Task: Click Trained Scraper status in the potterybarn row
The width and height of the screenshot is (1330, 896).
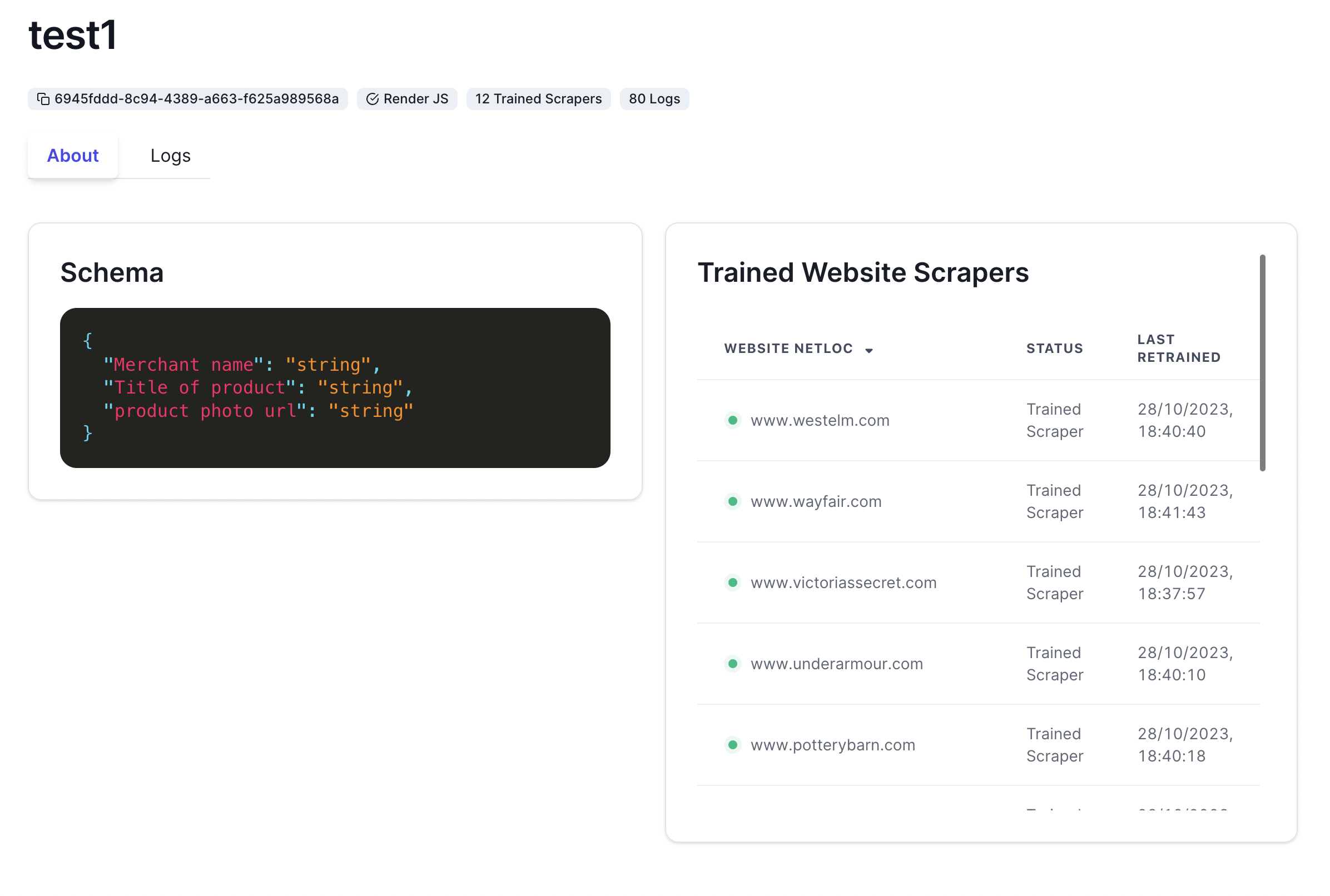Action: coord(1055,745)
